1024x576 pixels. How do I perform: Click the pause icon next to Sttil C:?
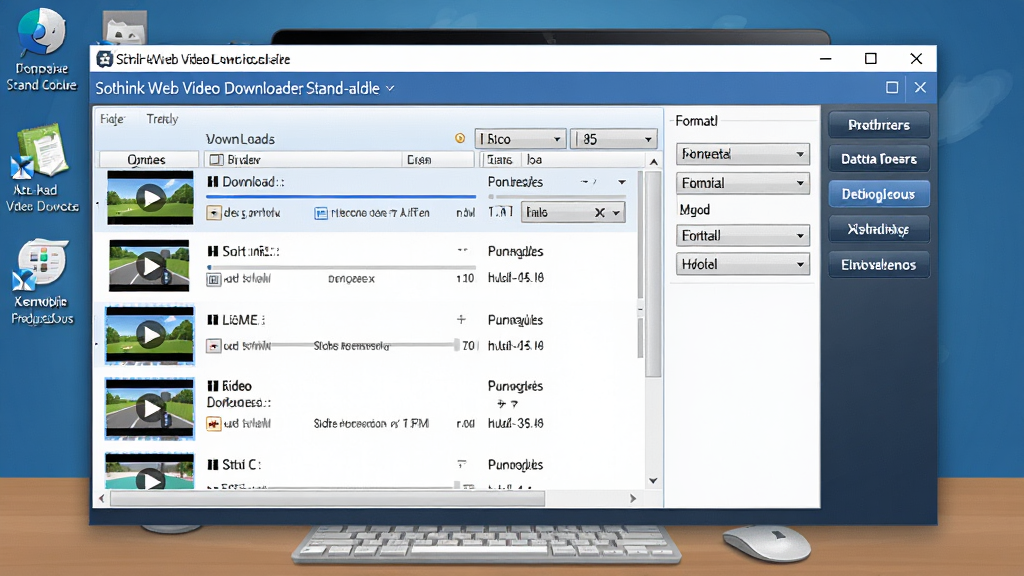click(212, 465)
